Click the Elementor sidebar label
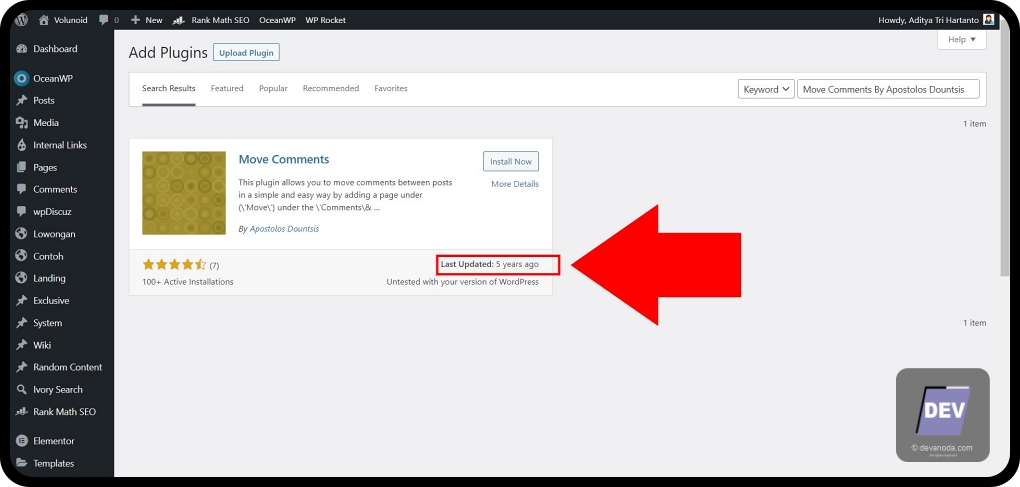Viewport: 1020px width, 487px height. (54, 441)
